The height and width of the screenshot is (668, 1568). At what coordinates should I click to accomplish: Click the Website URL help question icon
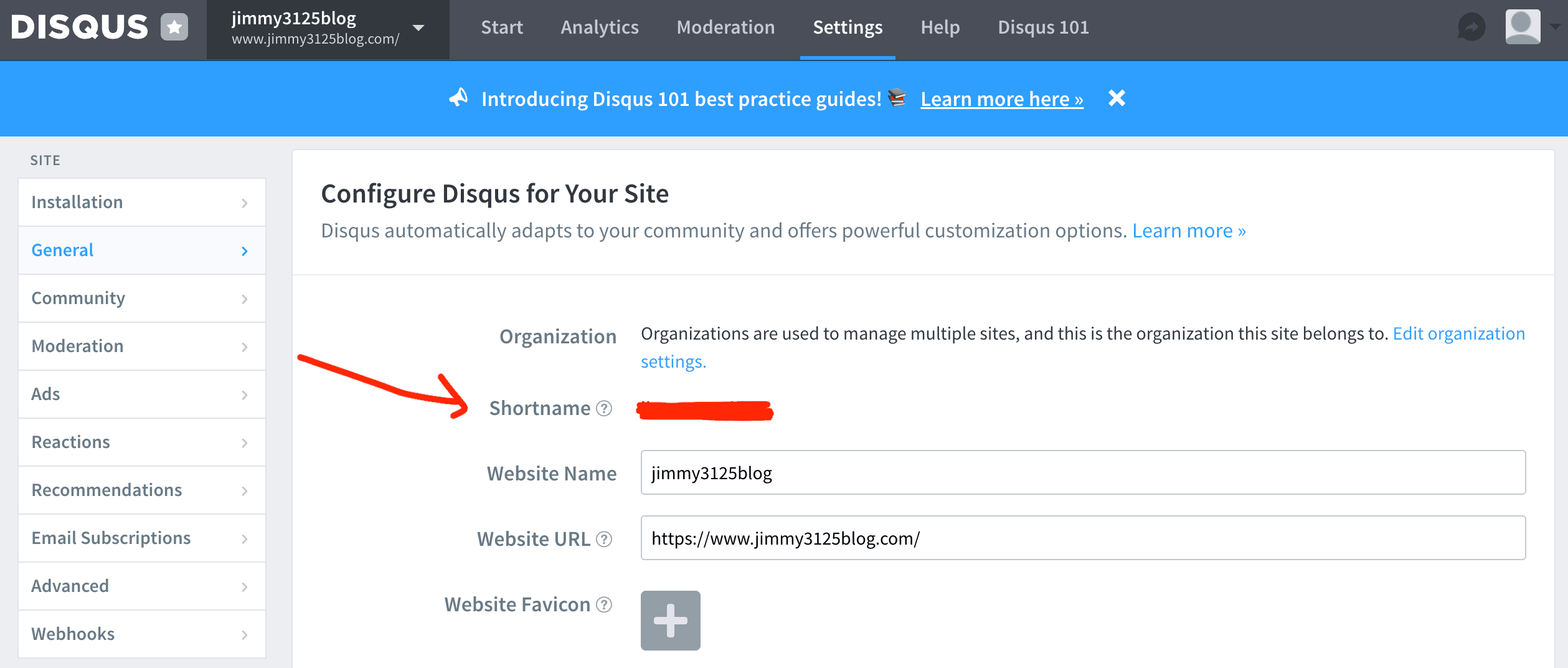coord(604,539)
